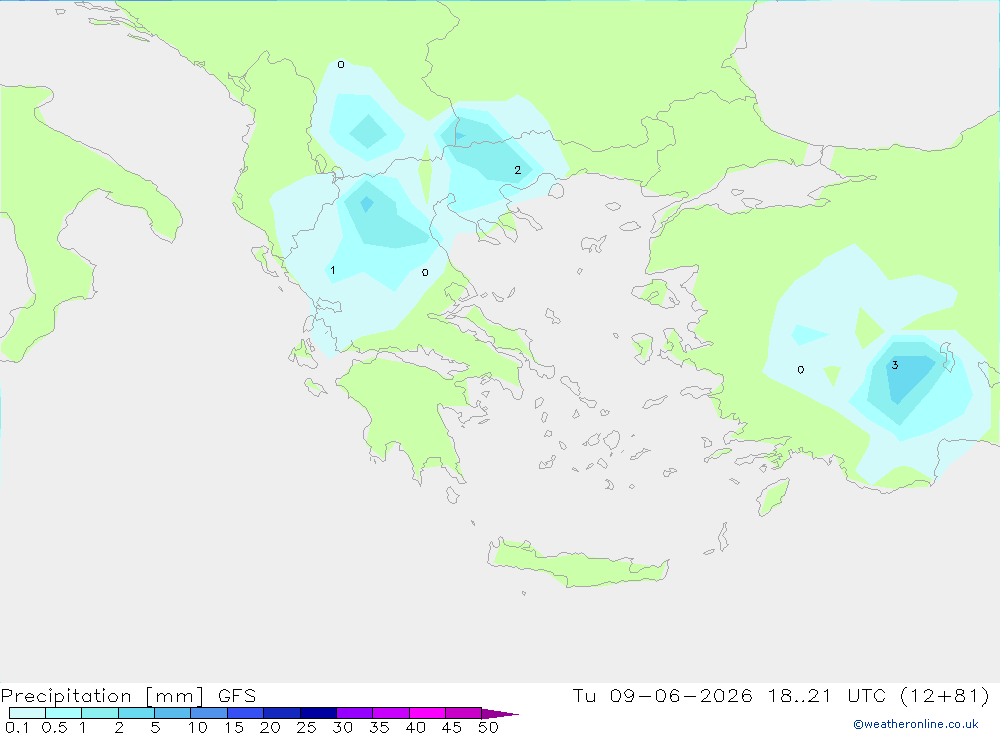Click the 'Tu' weekday text

tap(584, 695)
